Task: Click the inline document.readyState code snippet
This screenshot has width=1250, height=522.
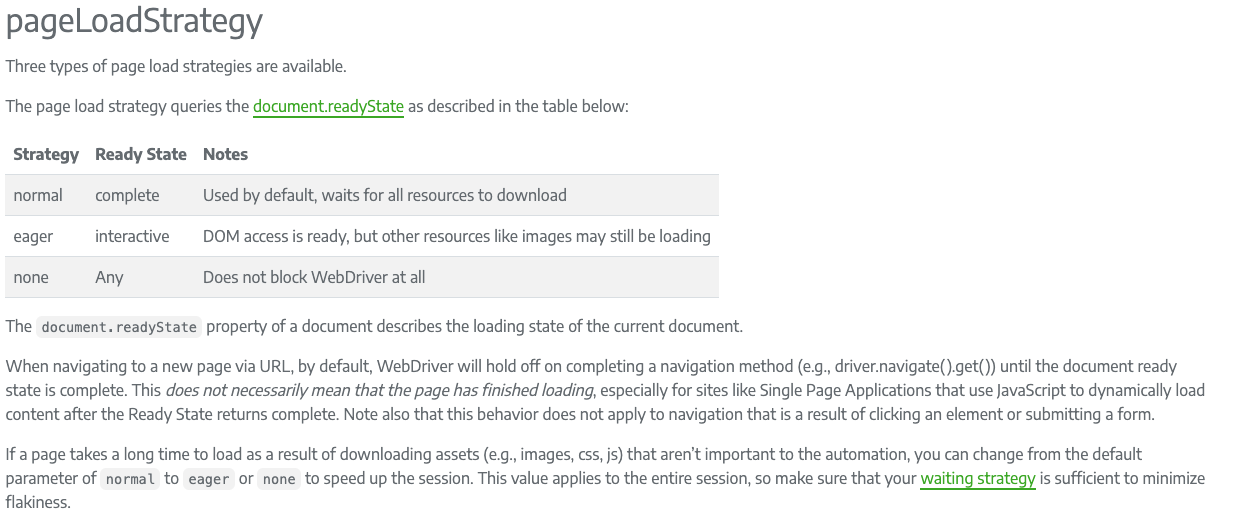Action: [x=119, y=327]
